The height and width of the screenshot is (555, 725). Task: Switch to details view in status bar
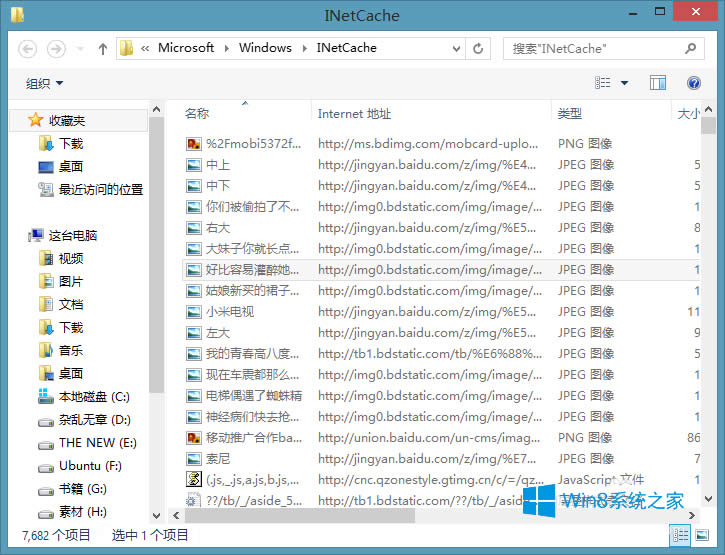tap(680, 535)
